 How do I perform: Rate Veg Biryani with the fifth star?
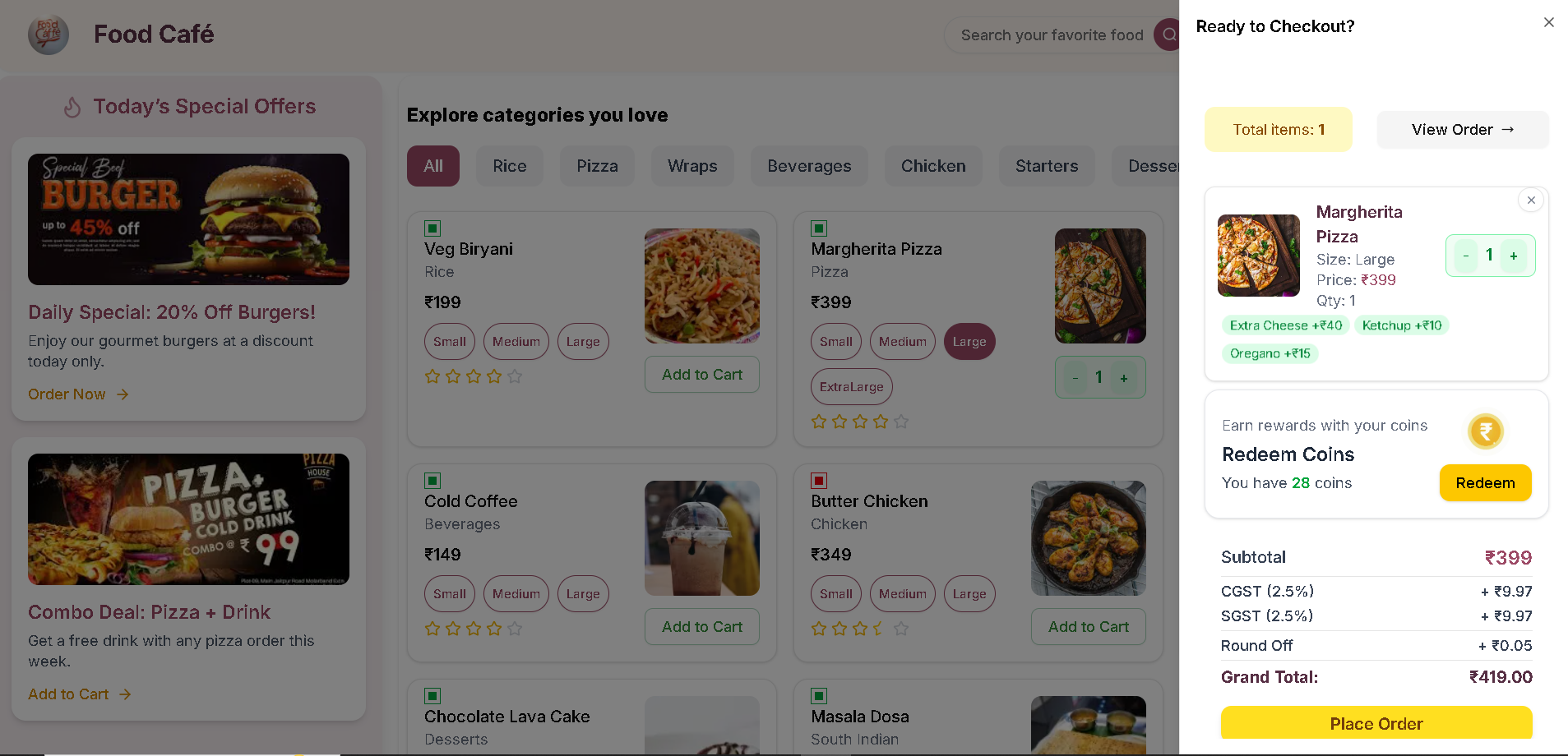(515, 376)
